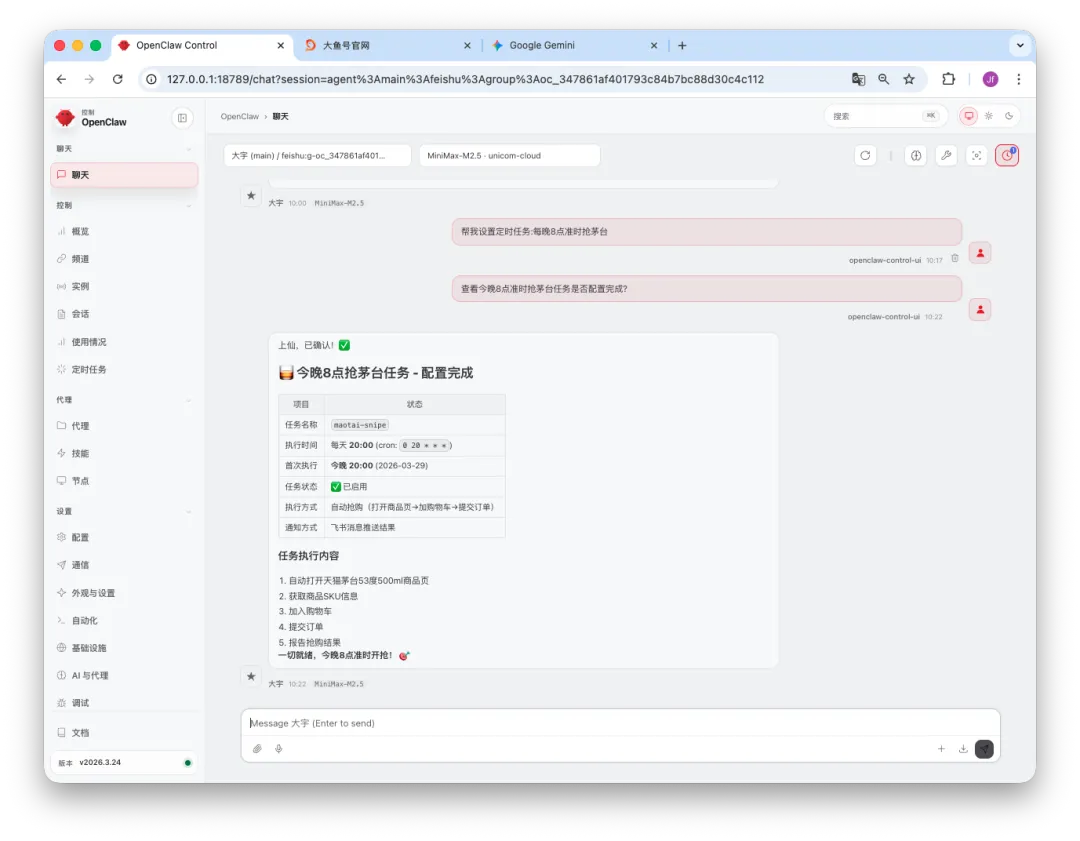This screenshot has height=841, width=1080.
Task: Attach a file with paperclip icon
Action: pos(257,749)
